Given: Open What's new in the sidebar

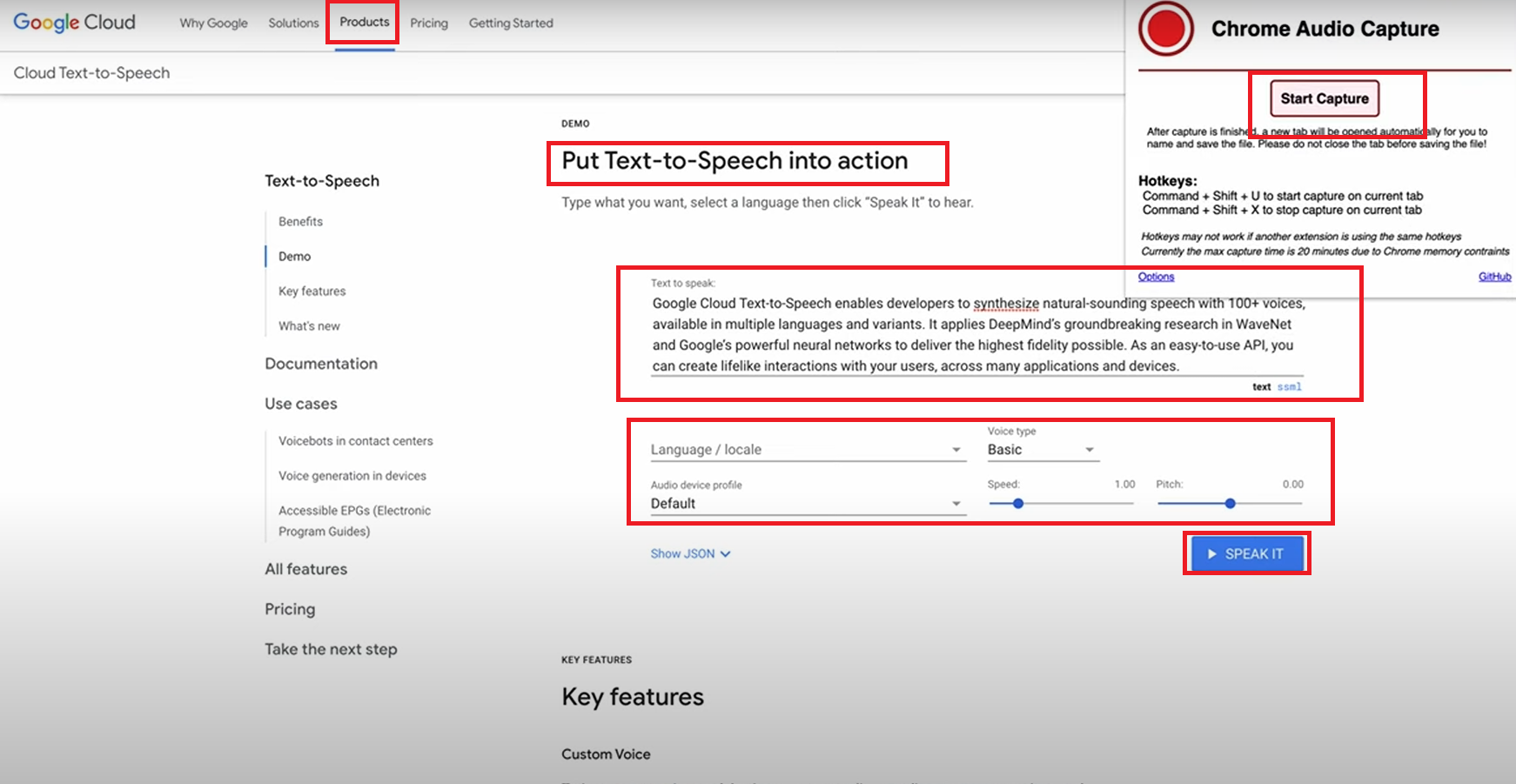Looking at the screenshot, I should (x=309, y=326).
